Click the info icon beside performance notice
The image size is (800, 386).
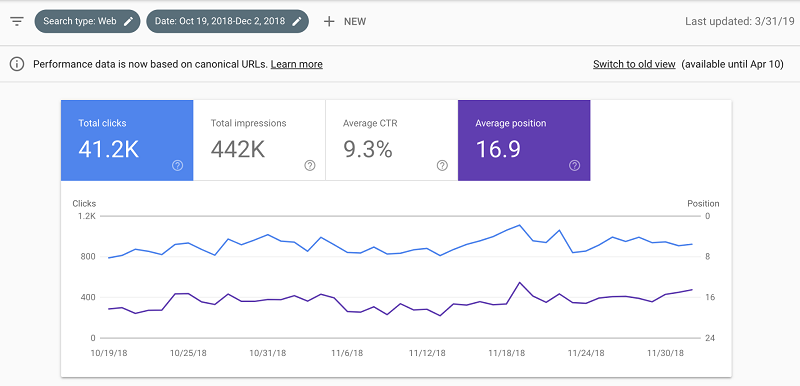pyautogui.click(x=17, y=64)
